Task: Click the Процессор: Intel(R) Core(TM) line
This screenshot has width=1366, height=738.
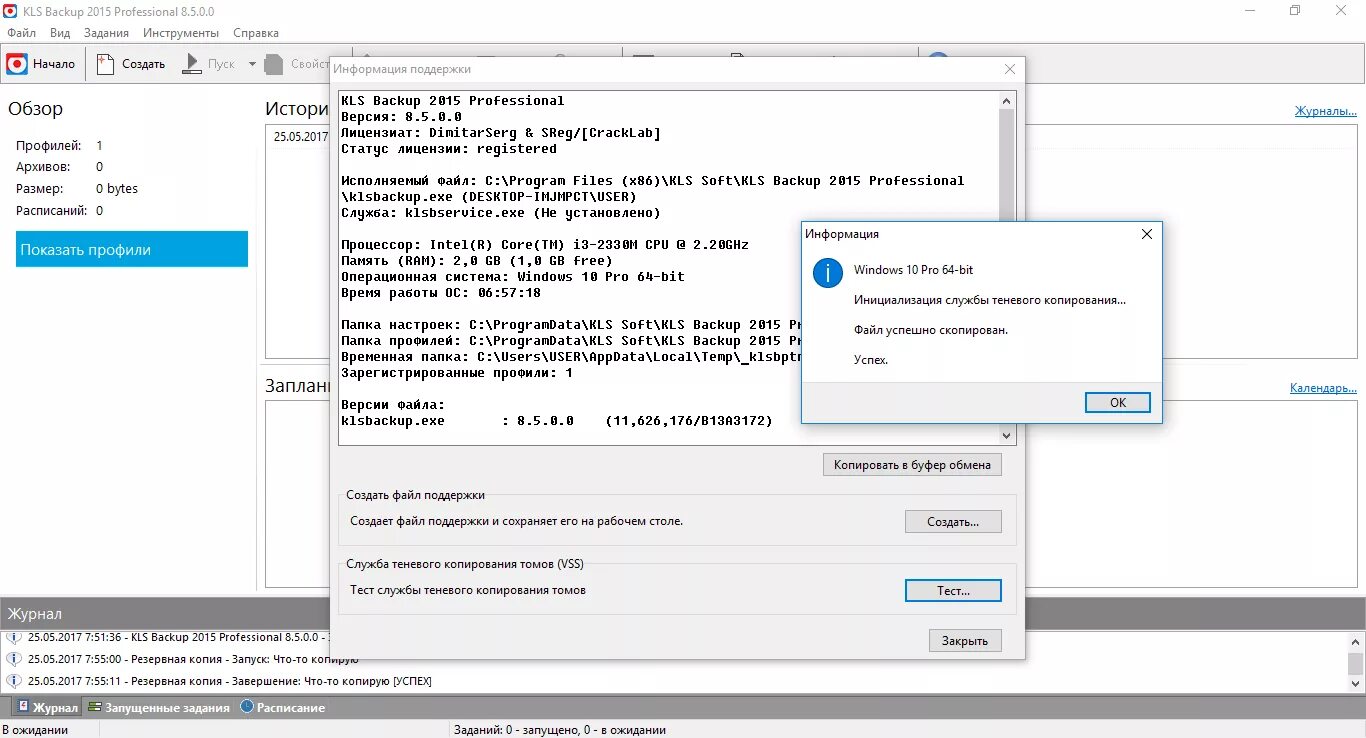Action: click(x=545, y=245)
